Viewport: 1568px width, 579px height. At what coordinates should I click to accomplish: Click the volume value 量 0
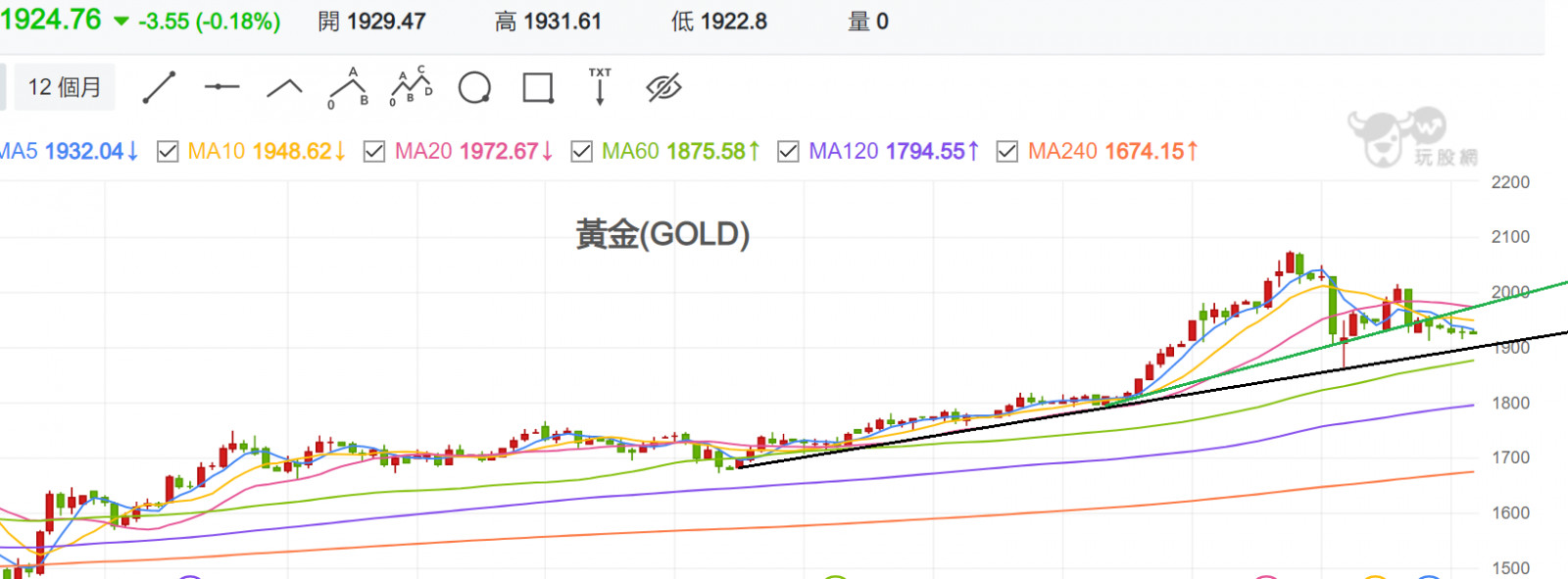(x=868, y=22)
